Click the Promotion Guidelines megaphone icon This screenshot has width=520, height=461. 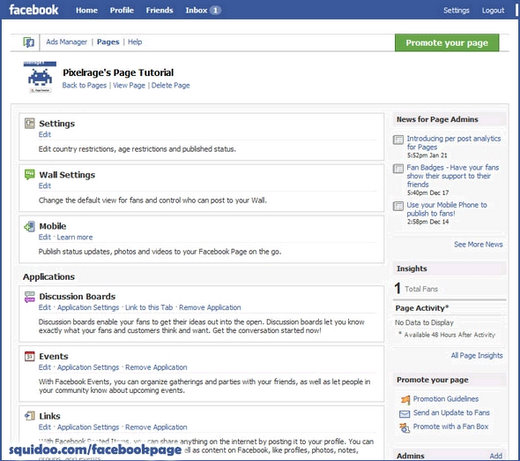(405, 399)
